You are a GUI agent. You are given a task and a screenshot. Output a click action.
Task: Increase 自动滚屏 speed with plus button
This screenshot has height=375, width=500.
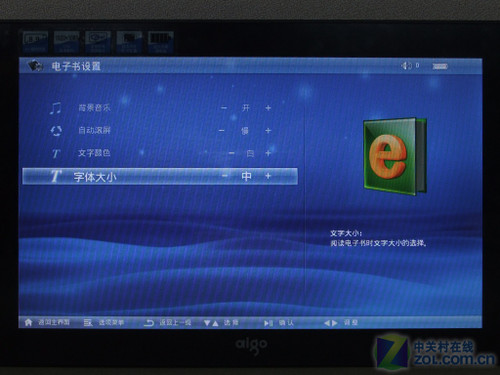point(268,131)
